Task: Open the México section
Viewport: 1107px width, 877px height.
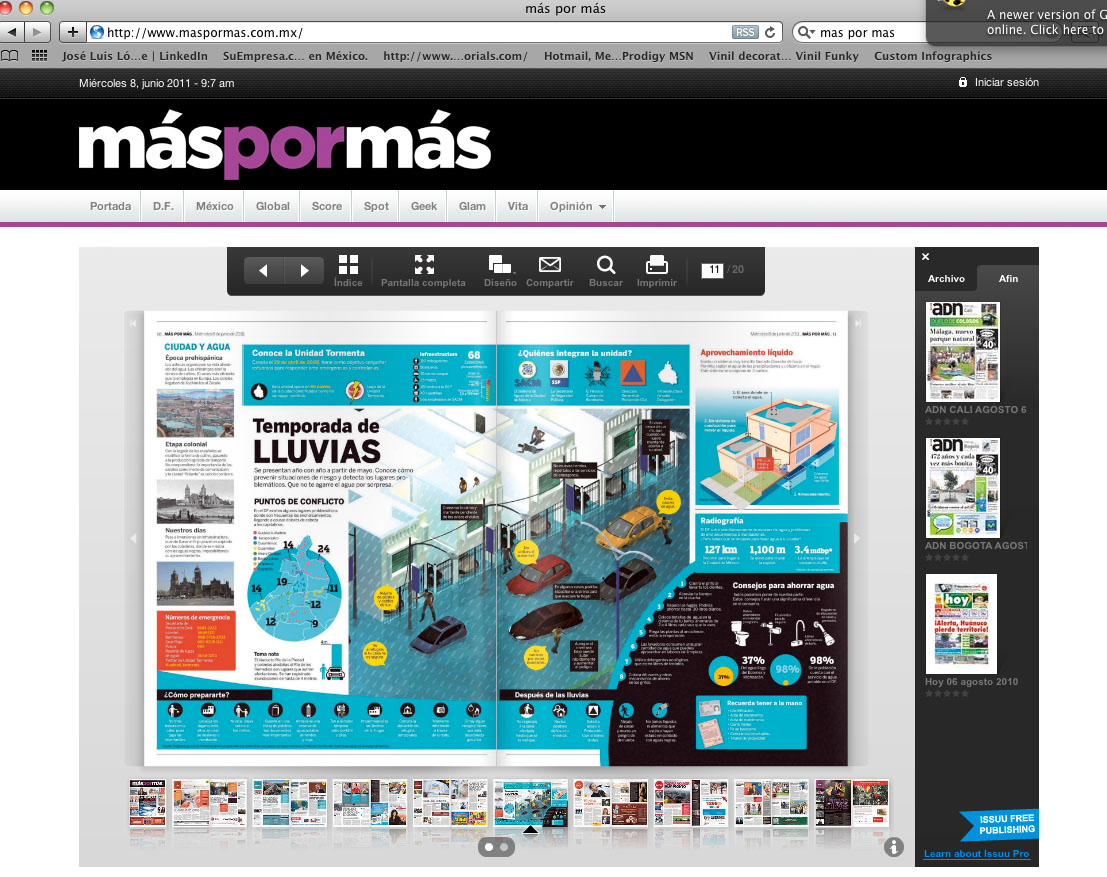Action: 215,206
